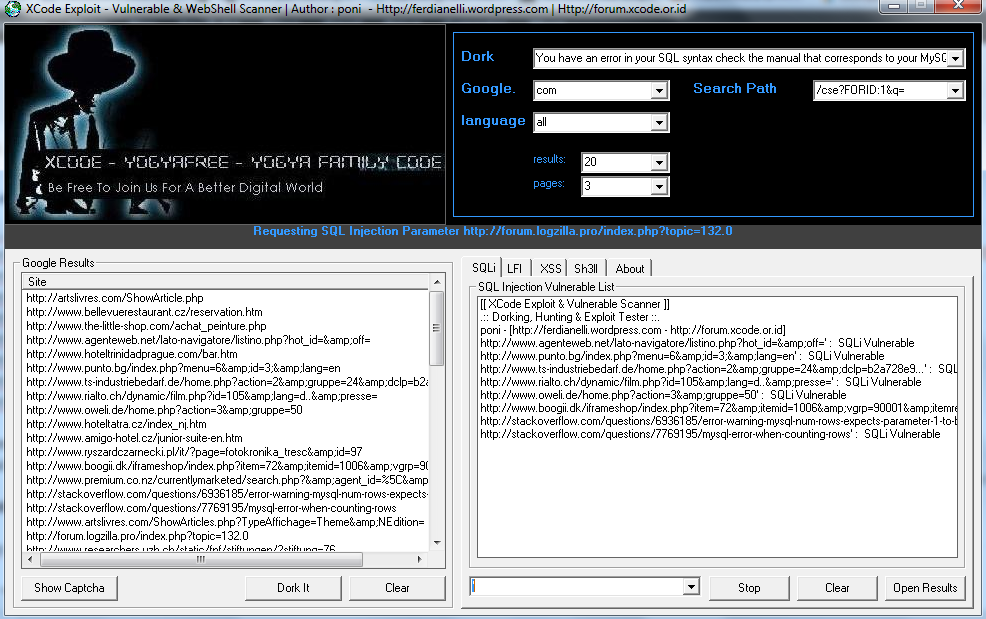Click the app icon in the title bar
Screen dimensions: 986x619
[12, 8]
